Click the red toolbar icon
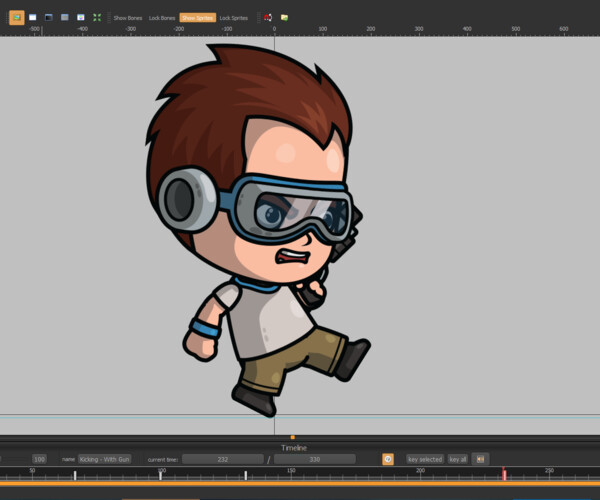Image resolution: width=600 pixels, height=500 pixels. (x=268, y=17)
